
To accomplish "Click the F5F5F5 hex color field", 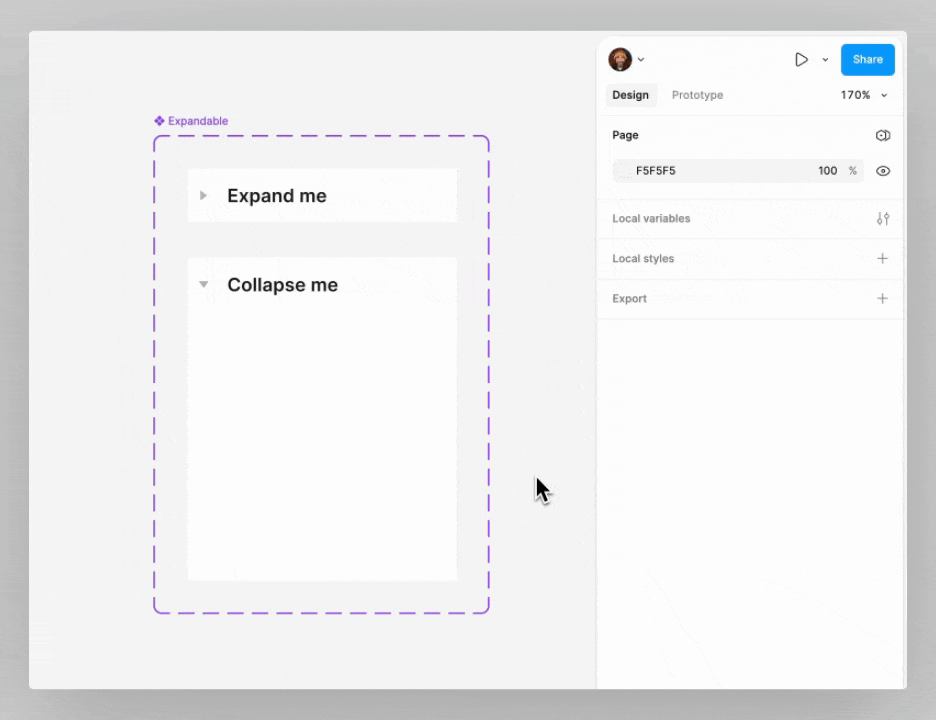I will (x=656, y=171).
